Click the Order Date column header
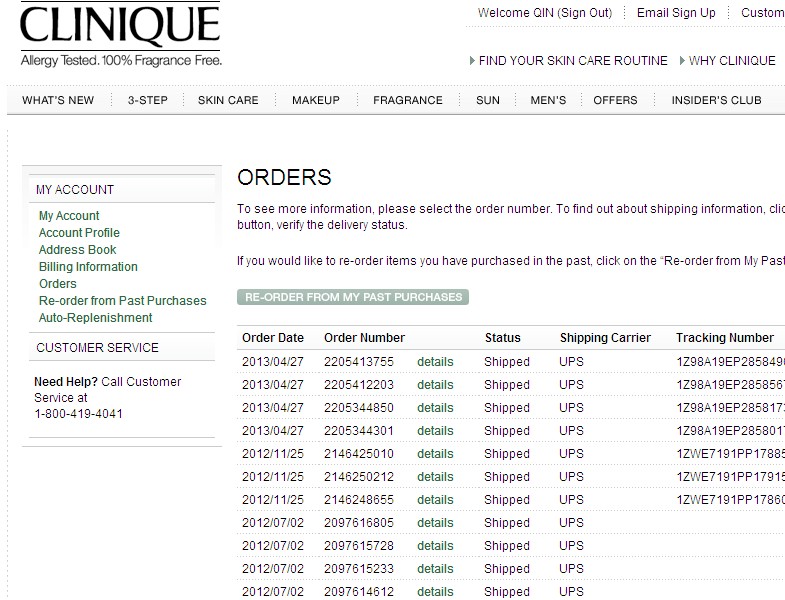The height and width of the screenshot is (600, 785). click(x=273, y=338)
